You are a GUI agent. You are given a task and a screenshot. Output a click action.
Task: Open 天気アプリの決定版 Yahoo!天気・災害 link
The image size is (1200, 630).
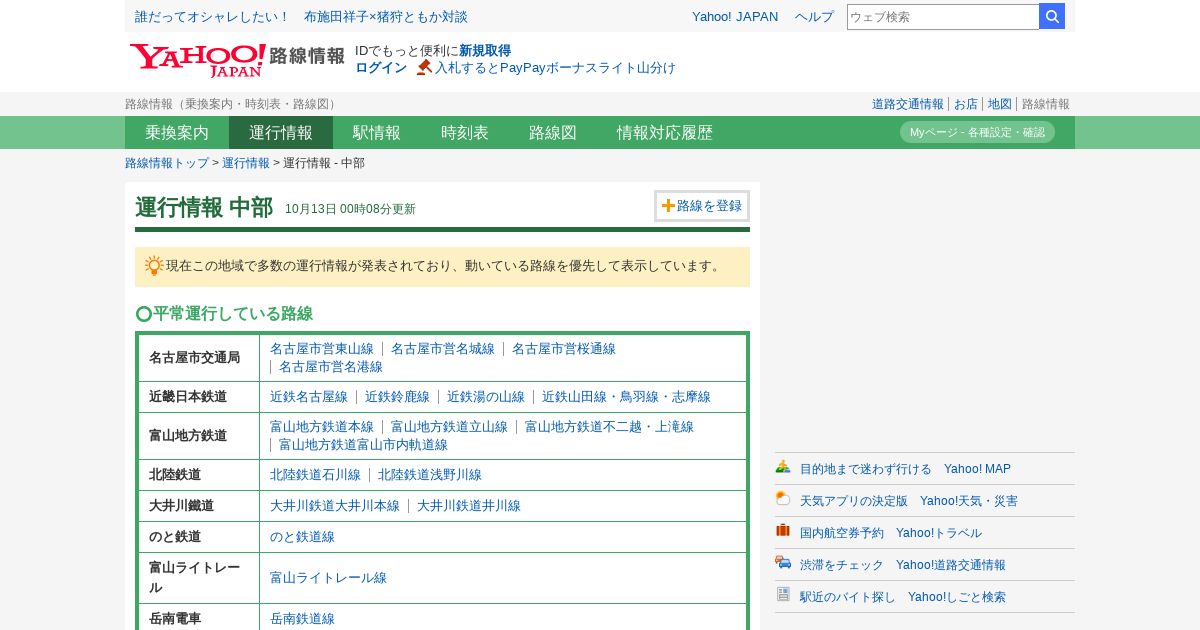pyautogui.click(x=909, y=501)
